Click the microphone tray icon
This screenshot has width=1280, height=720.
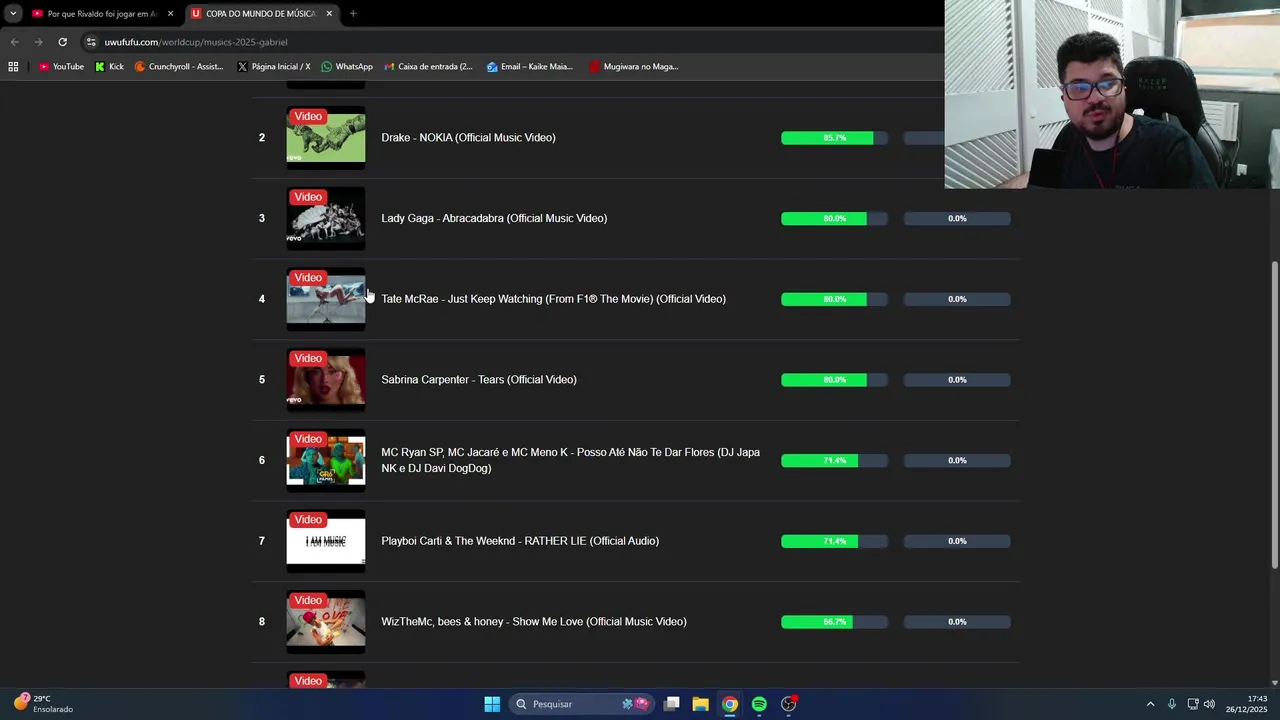click(x=1172, y=704)
